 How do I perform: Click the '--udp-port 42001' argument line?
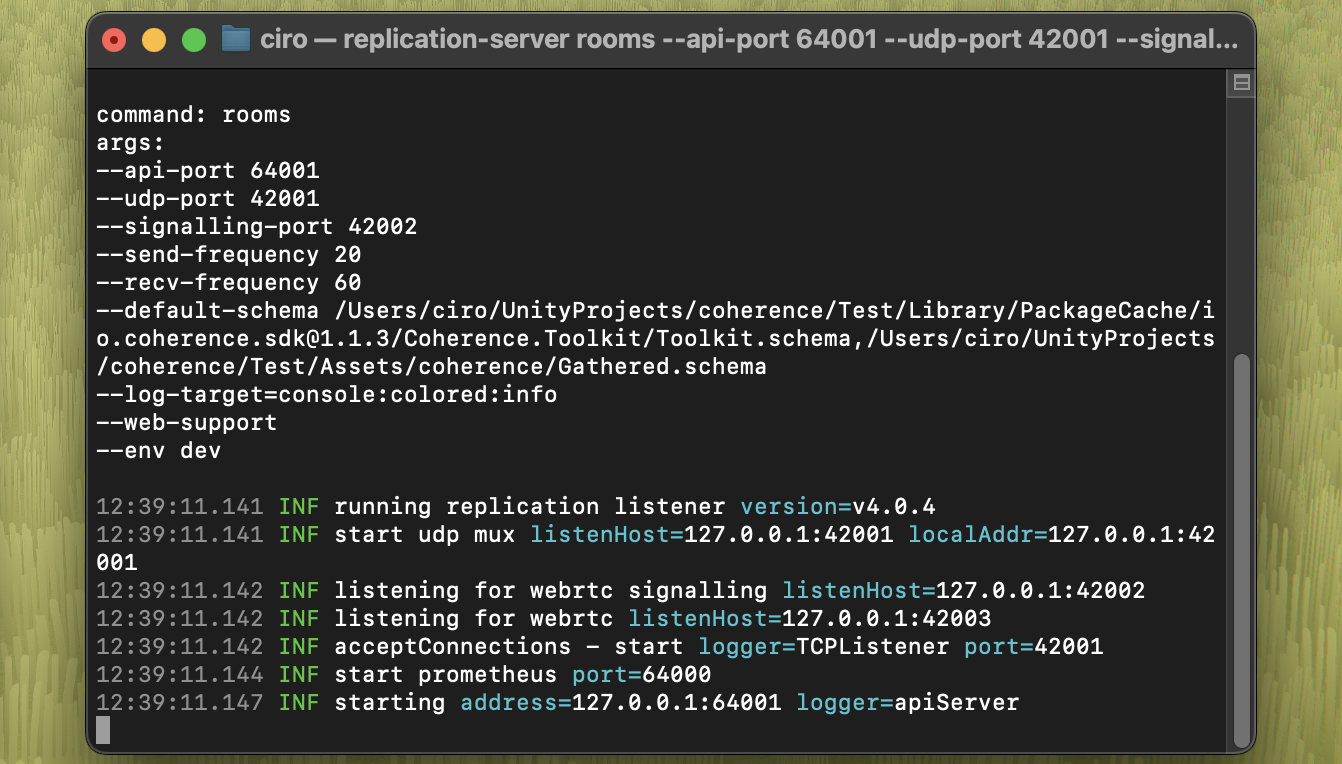pyautogui.click(x=207, y=199)
